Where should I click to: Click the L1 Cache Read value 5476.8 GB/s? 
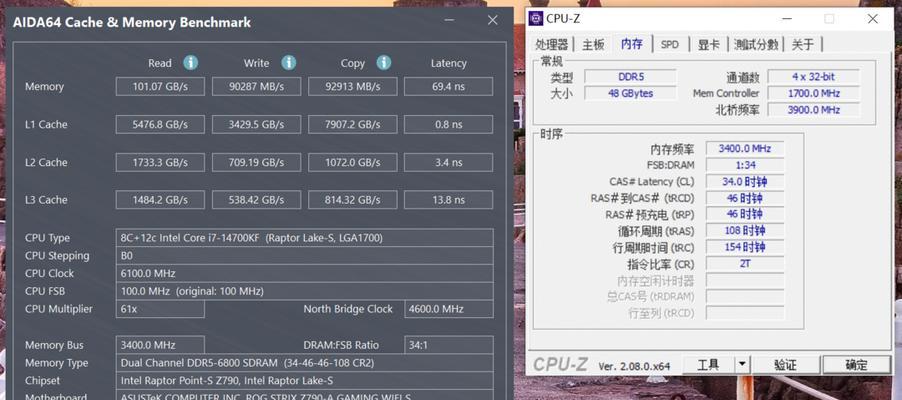coord(160,124)
